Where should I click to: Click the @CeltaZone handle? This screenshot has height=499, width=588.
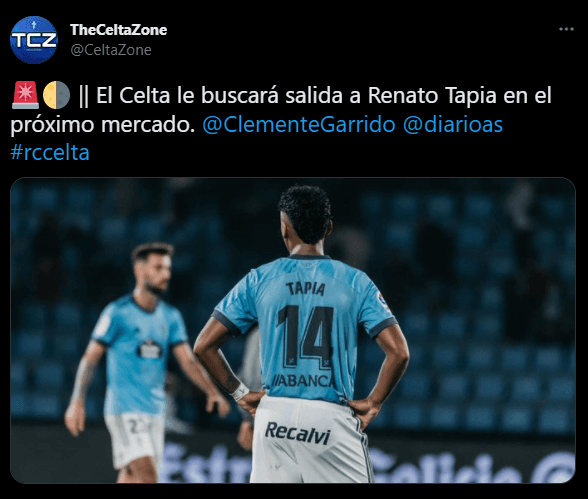[111, 50]
